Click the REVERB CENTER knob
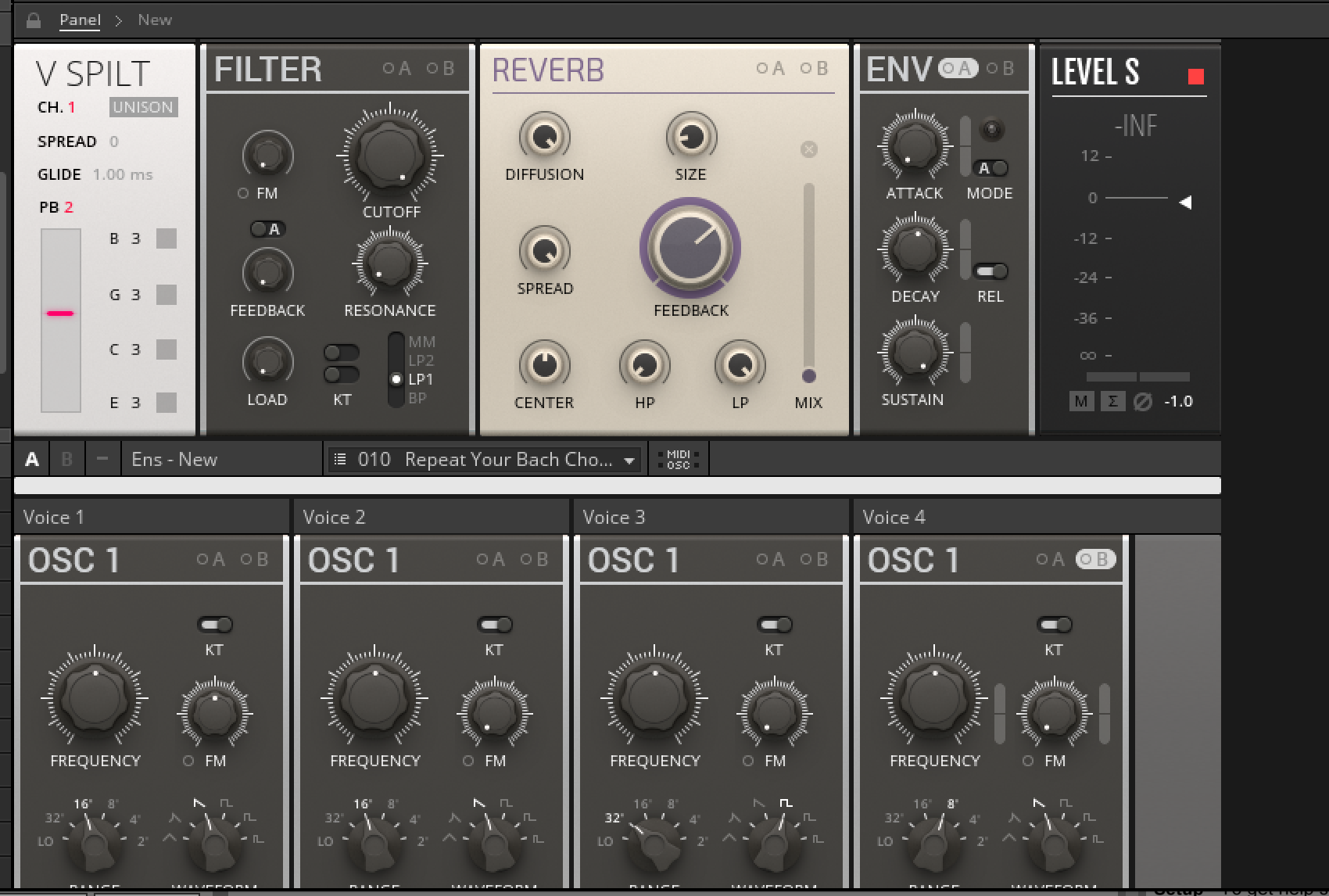The image size is (1329, 896). pyautogui.click(x=544, y=364)
